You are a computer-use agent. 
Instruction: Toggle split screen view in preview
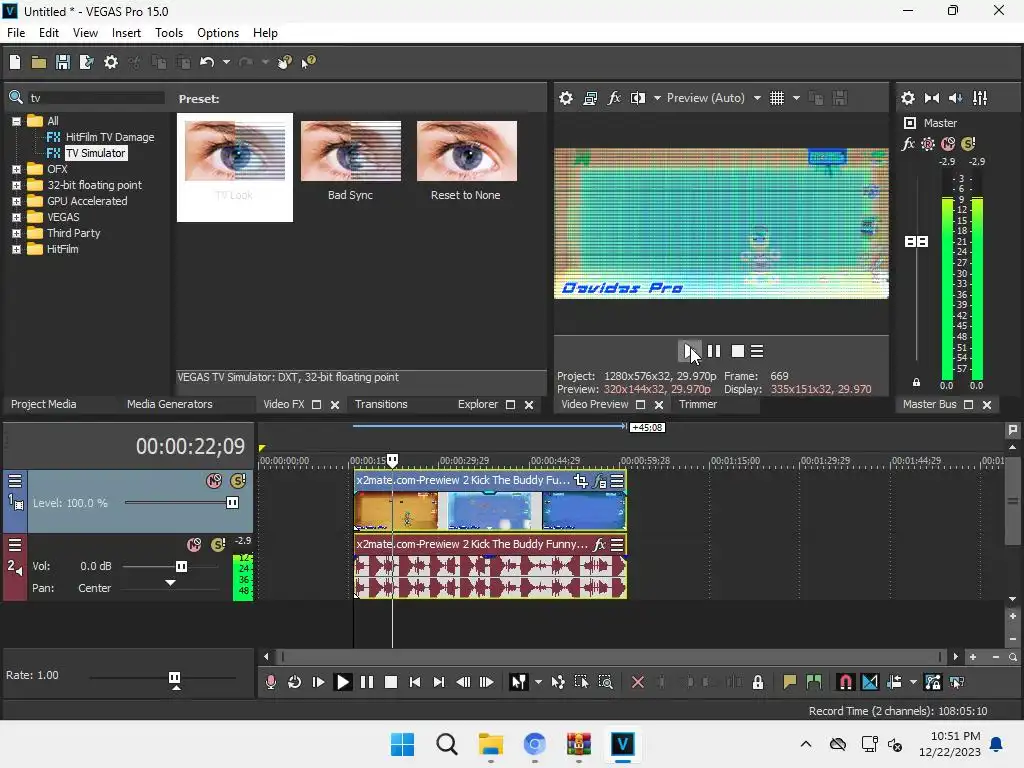click(638, 98)
